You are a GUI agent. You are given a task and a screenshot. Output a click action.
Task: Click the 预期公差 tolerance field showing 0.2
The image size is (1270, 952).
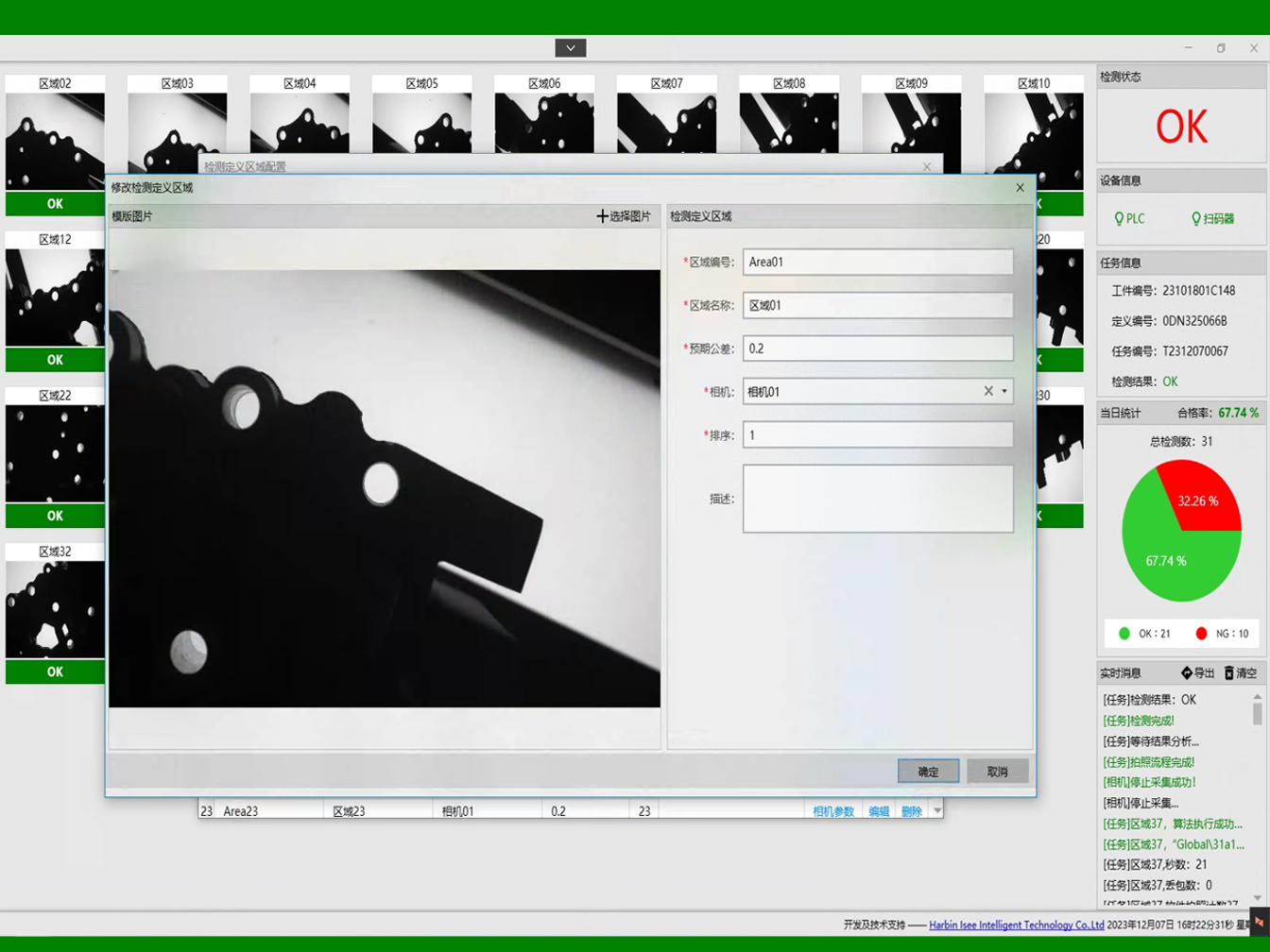(877, 348)
